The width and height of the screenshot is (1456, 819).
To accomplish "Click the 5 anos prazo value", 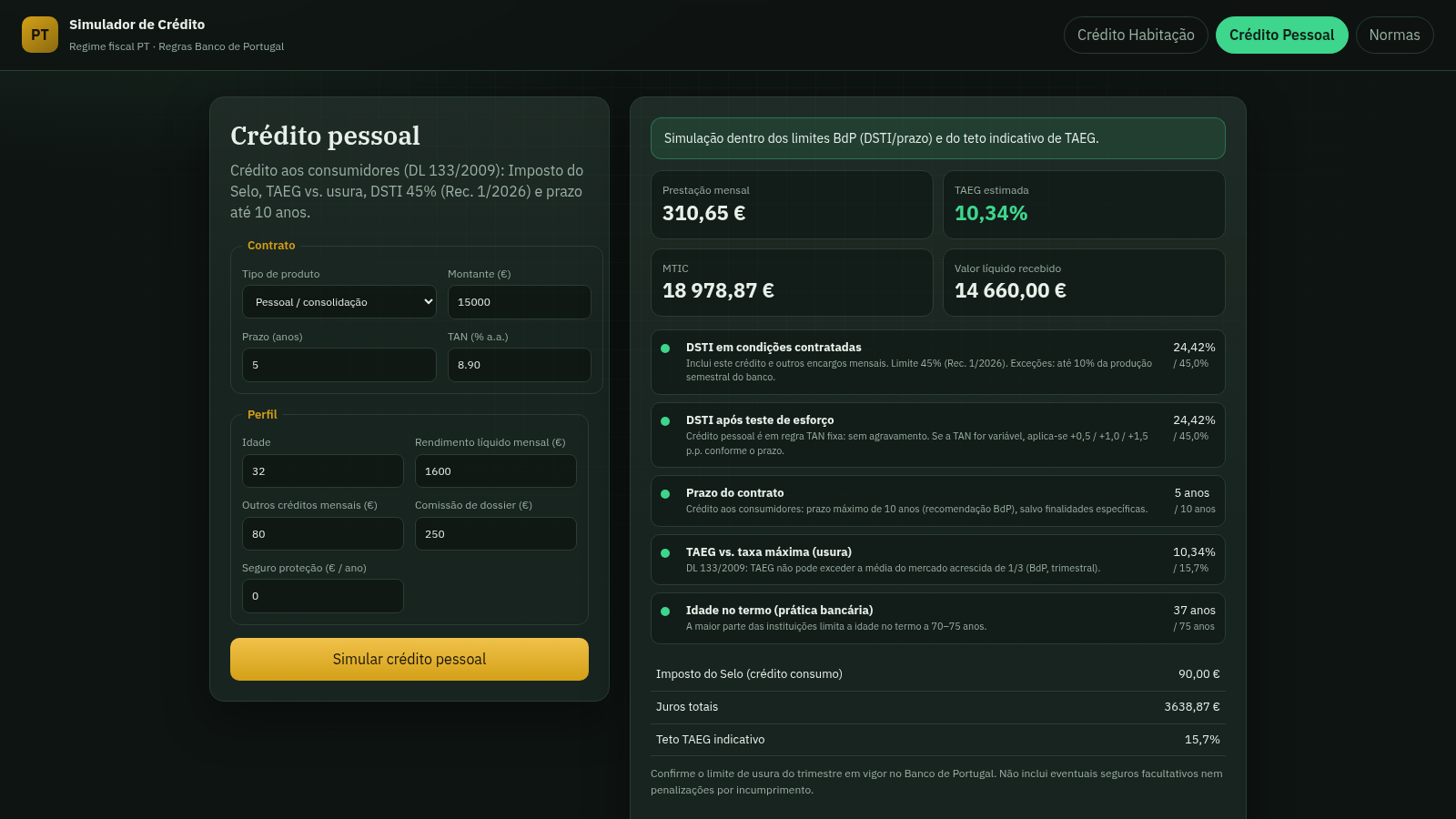I will point(1192,493).
